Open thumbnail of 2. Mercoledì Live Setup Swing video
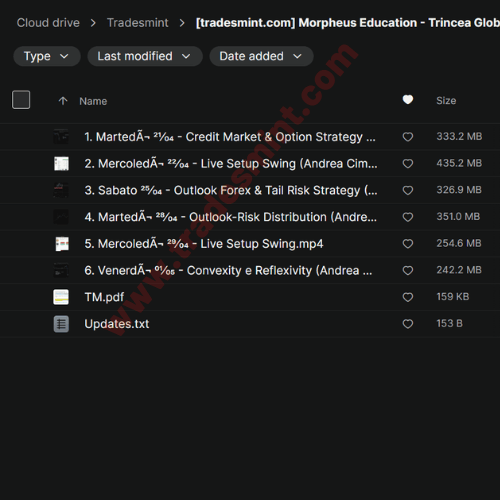Image resolution: width=500 pixels, height=500 pixels. tap(61, 164)
